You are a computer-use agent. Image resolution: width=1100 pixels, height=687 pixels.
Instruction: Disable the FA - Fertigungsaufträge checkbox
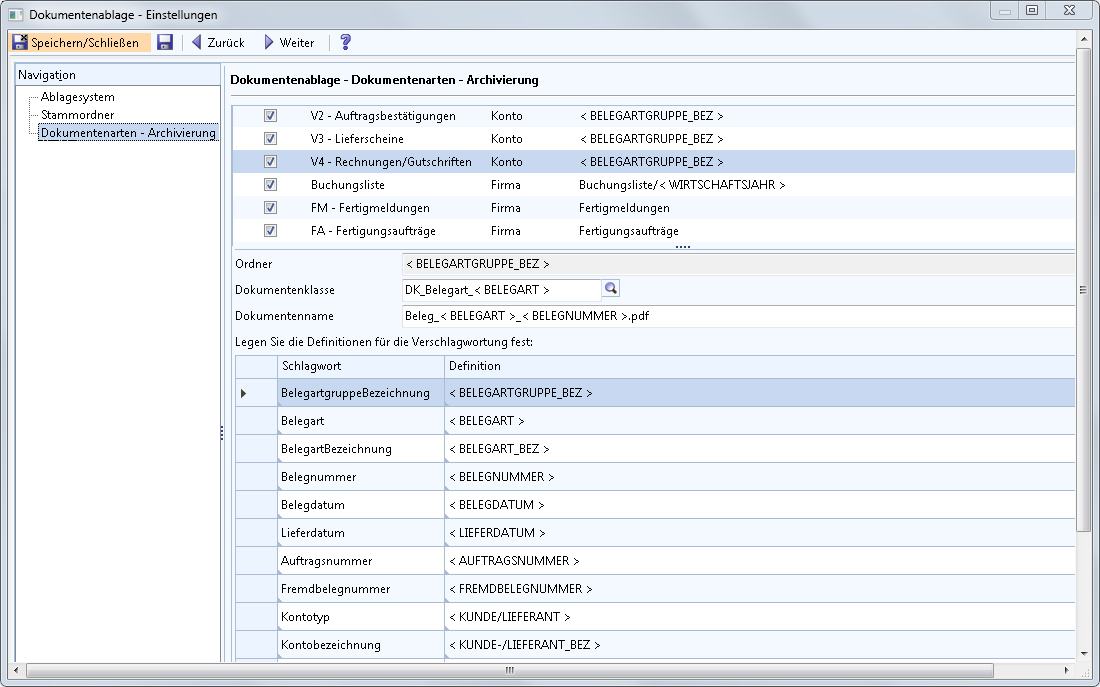[x=270, y=231]
